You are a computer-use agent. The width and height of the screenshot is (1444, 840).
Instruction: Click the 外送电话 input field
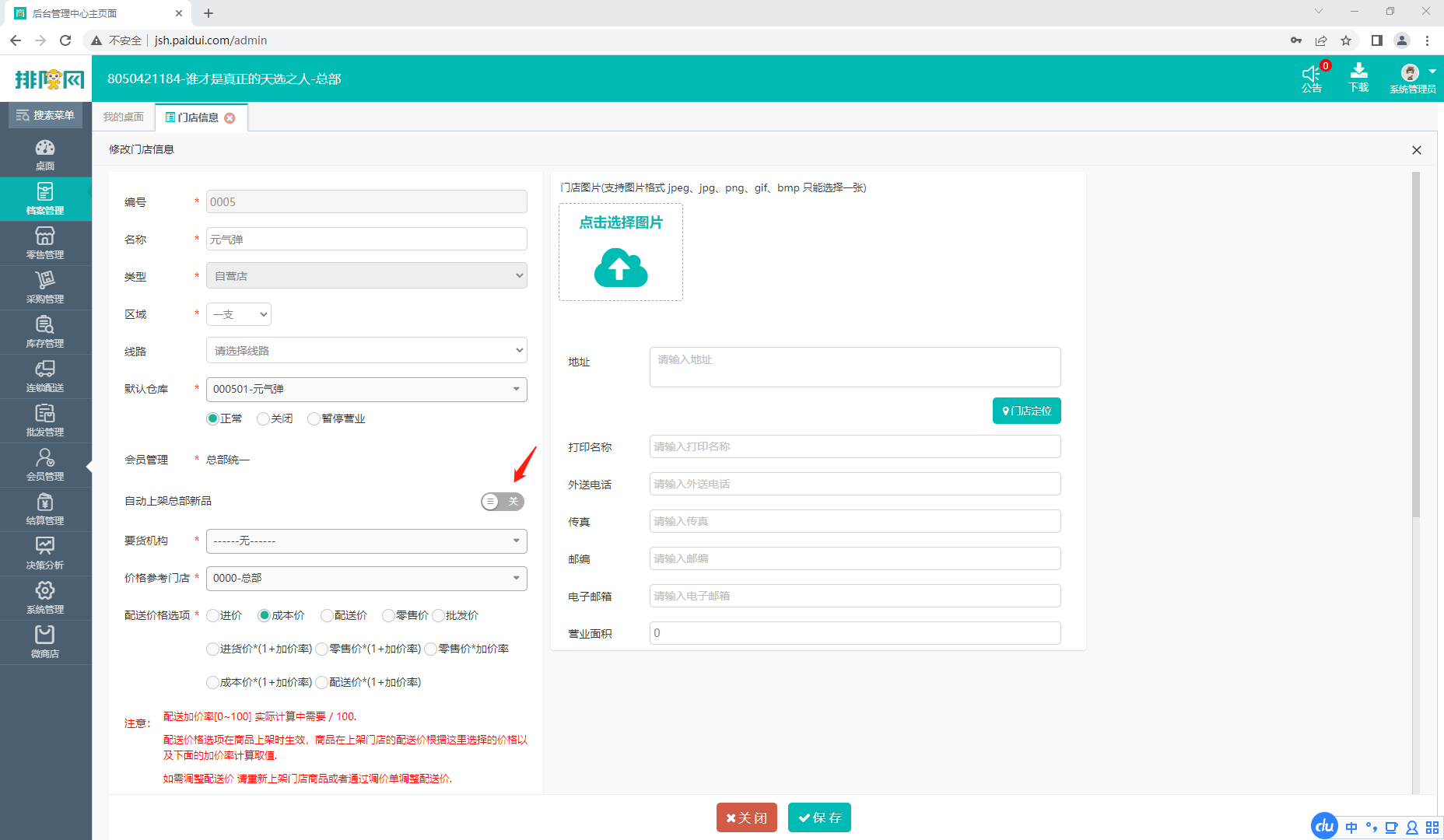point(855,484)
